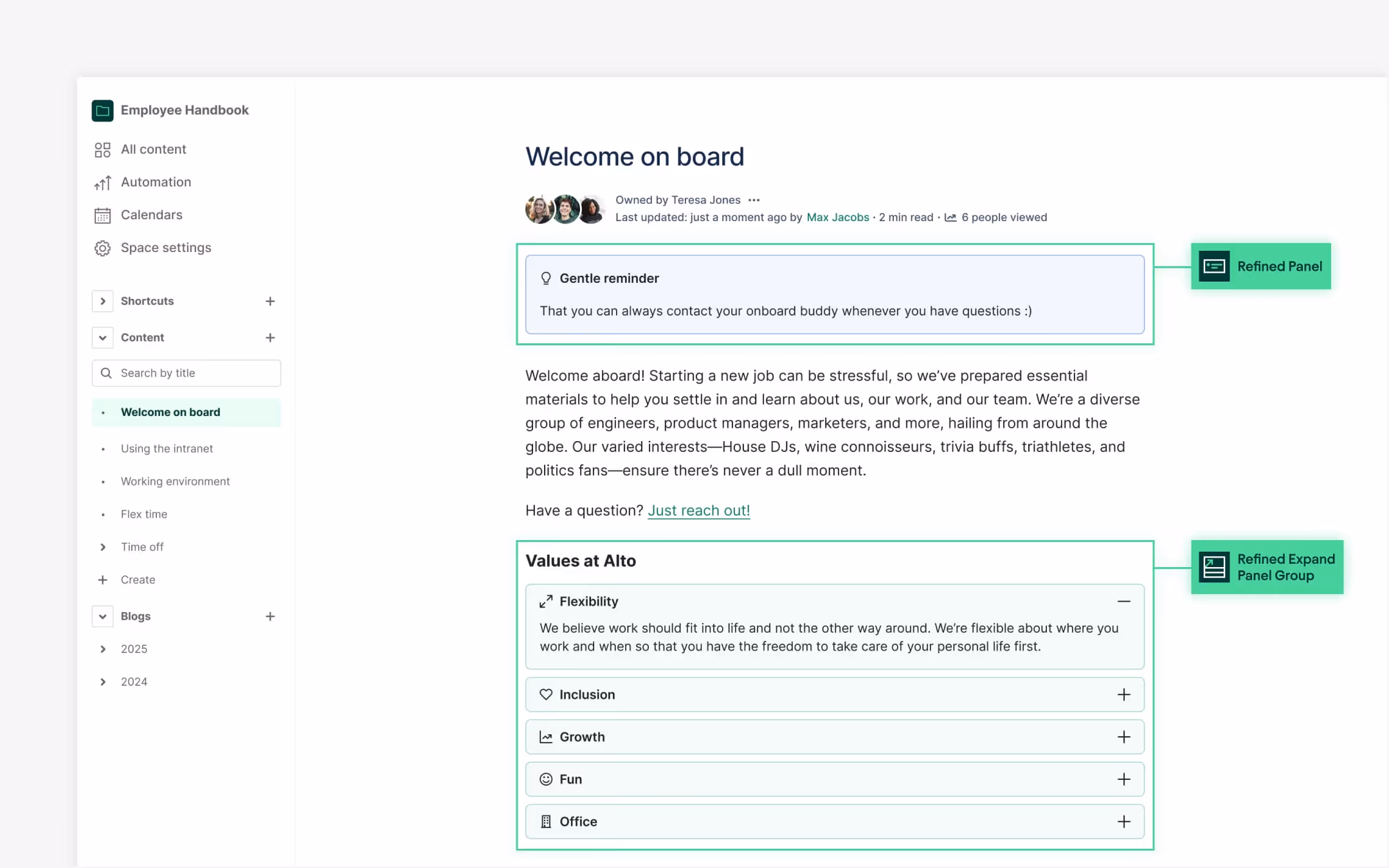Expand the Time off tree item
The width and height of the screenshot is (1389, 868).
pos(103,547)
